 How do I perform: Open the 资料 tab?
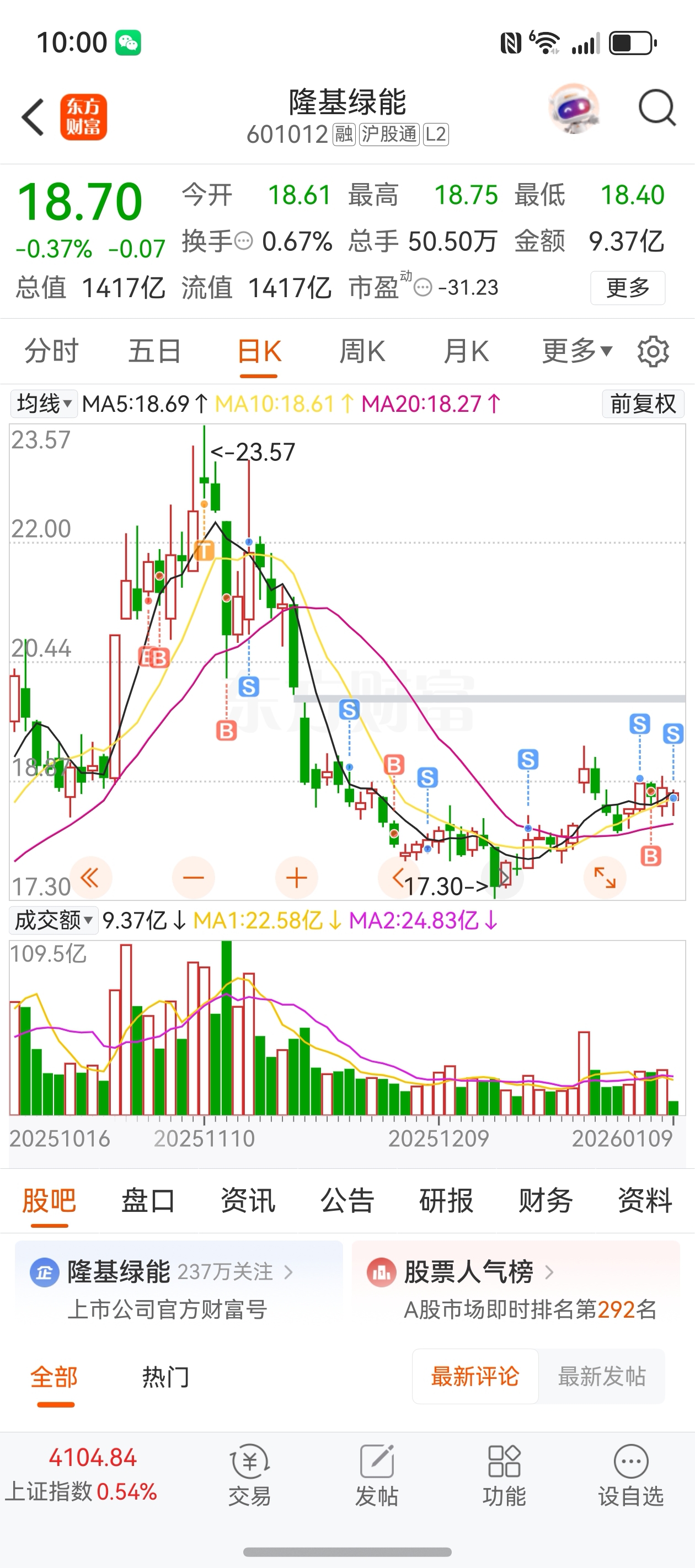coord(645,1201)
